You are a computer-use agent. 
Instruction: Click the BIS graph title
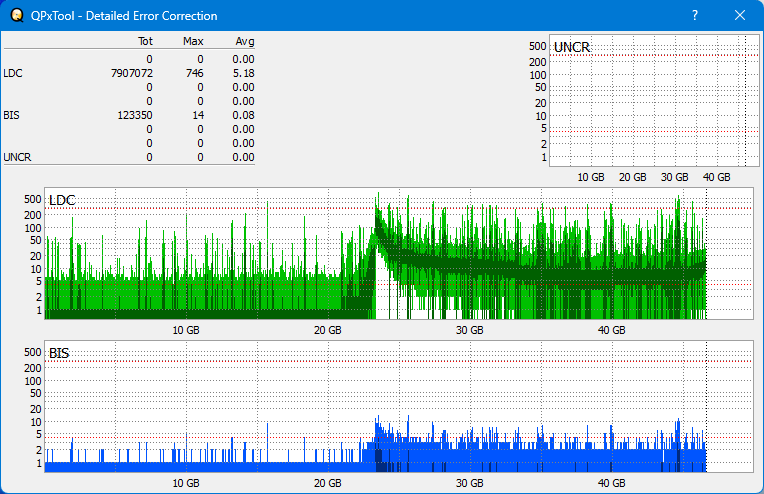click(59, 353)
